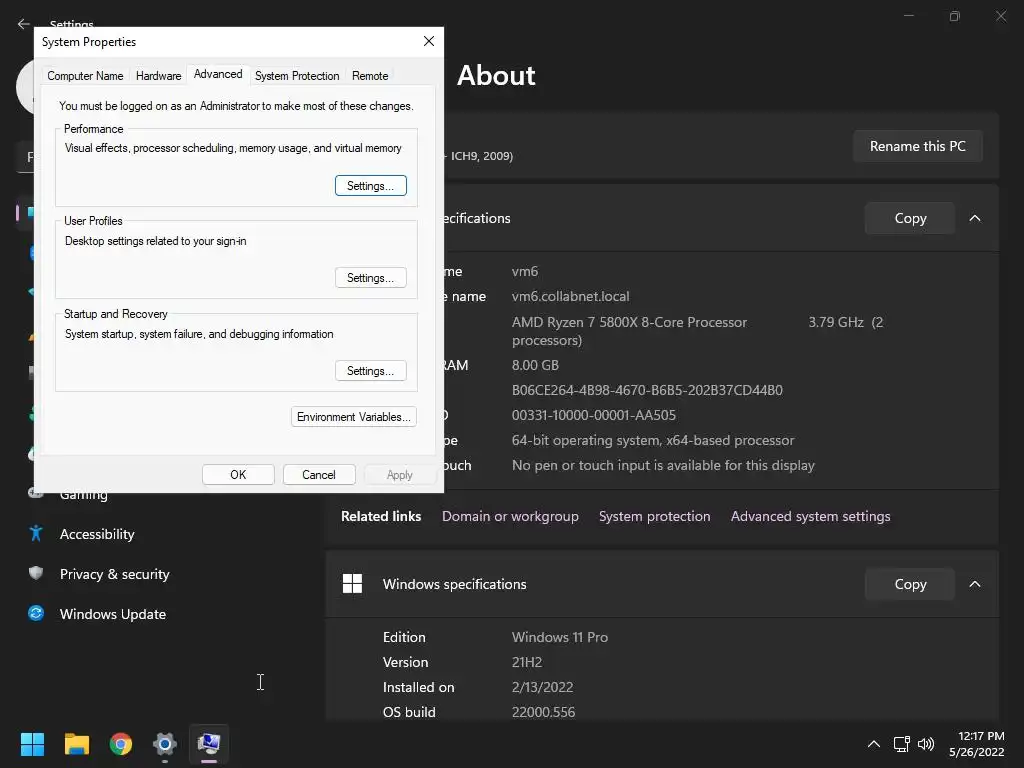Click the 8.00 GB RAM value

coord(535,365)
